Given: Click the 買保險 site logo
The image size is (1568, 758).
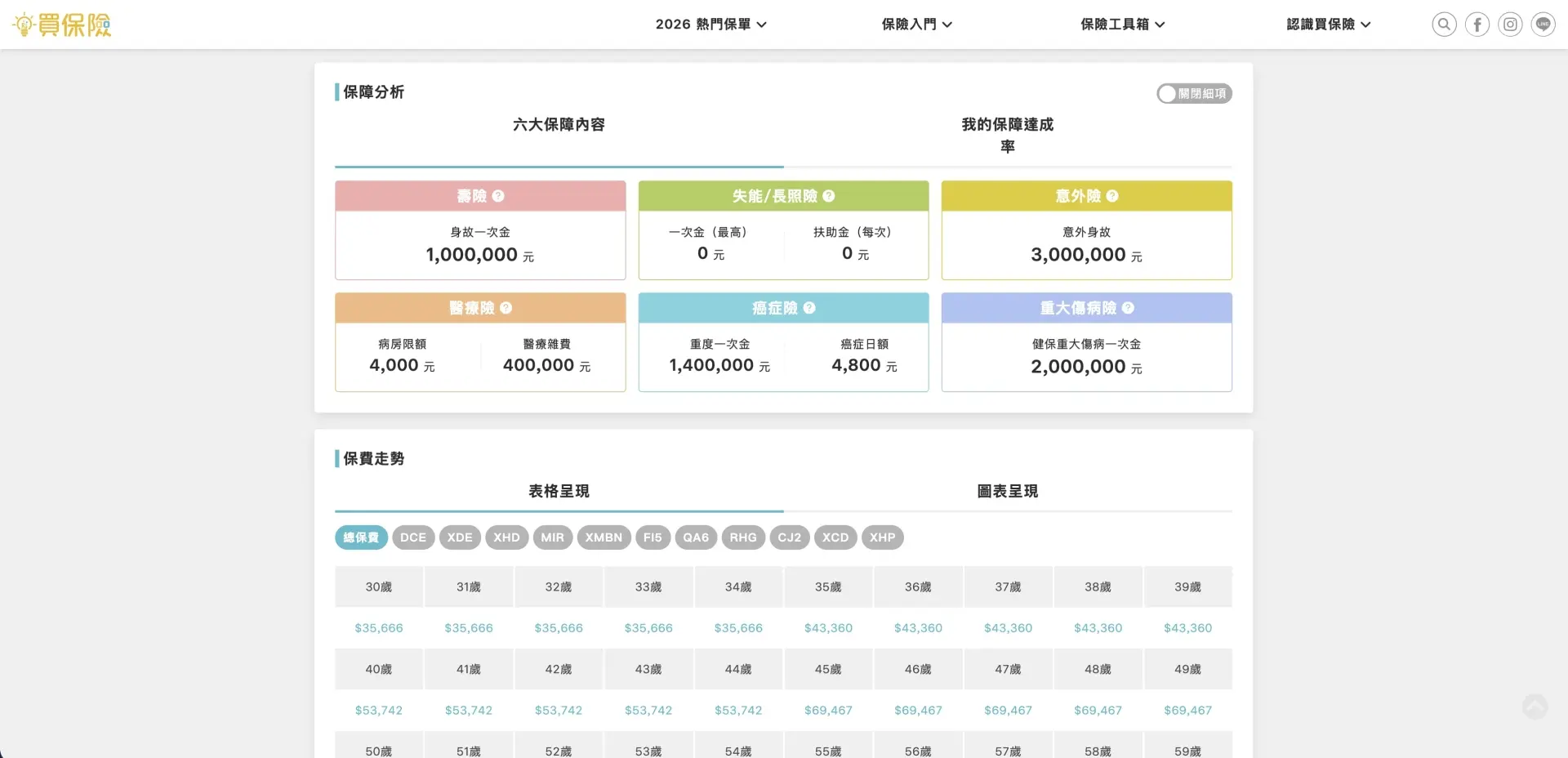Looking at the screenshot, I should coord(62,25).
